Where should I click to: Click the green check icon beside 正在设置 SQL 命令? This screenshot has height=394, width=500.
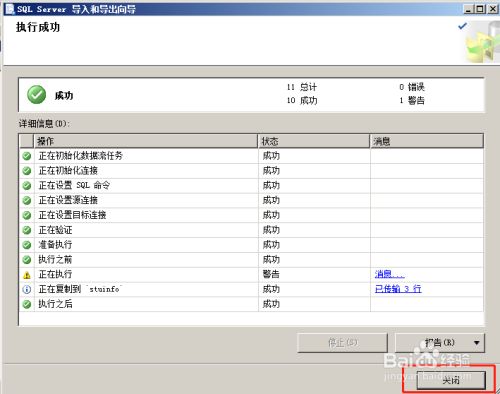pos(27,185)
